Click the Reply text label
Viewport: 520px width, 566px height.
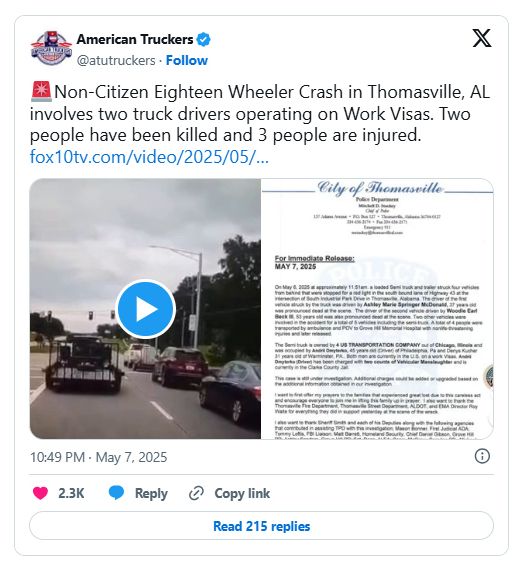(x=151, y=493)
